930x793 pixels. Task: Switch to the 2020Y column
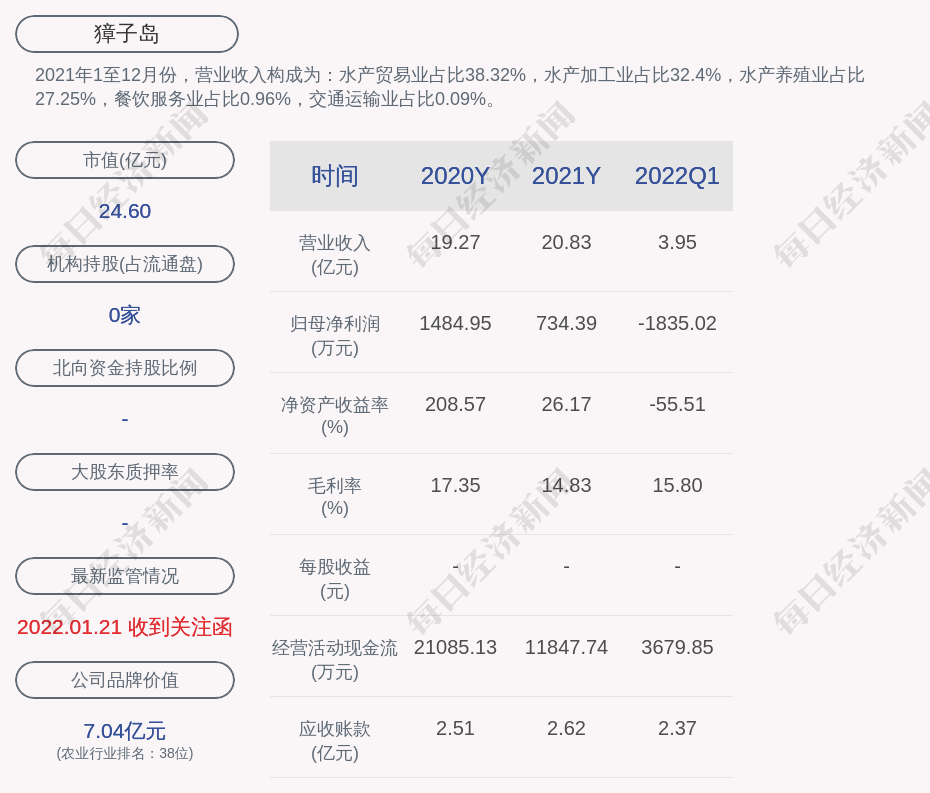point(455,176)
